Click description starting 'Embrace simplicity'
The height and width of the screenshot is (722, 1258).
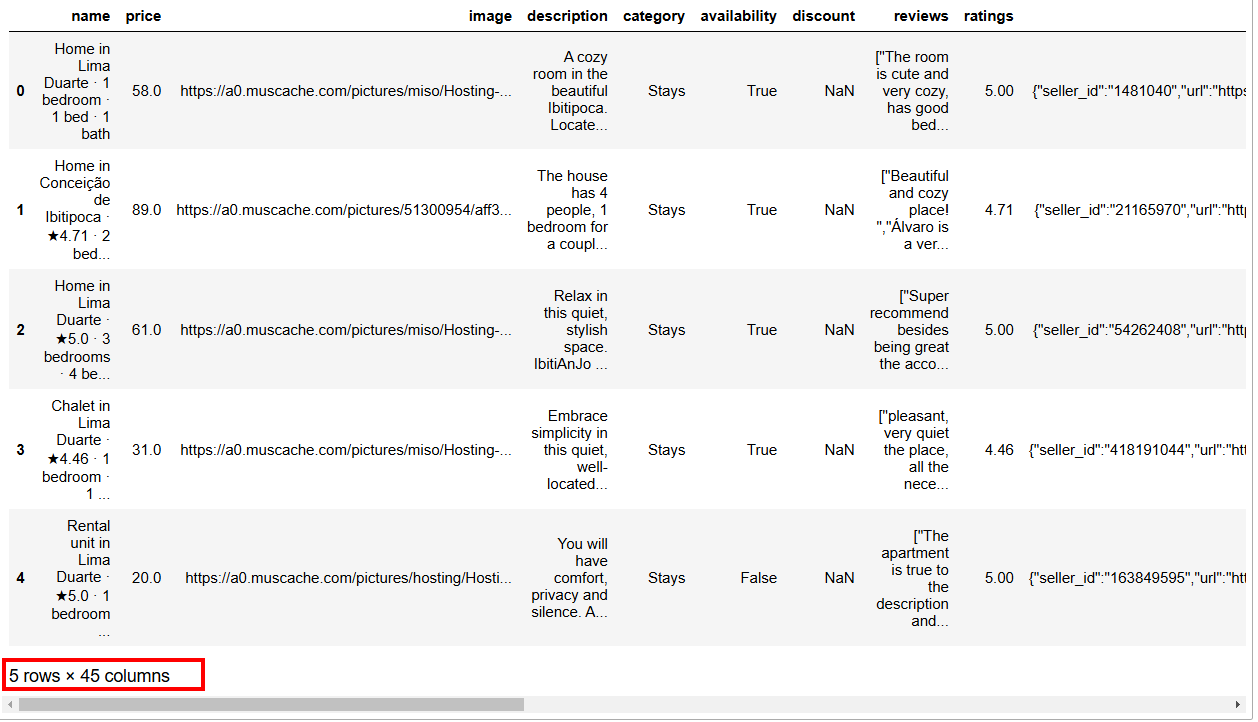tap(570, 450)
